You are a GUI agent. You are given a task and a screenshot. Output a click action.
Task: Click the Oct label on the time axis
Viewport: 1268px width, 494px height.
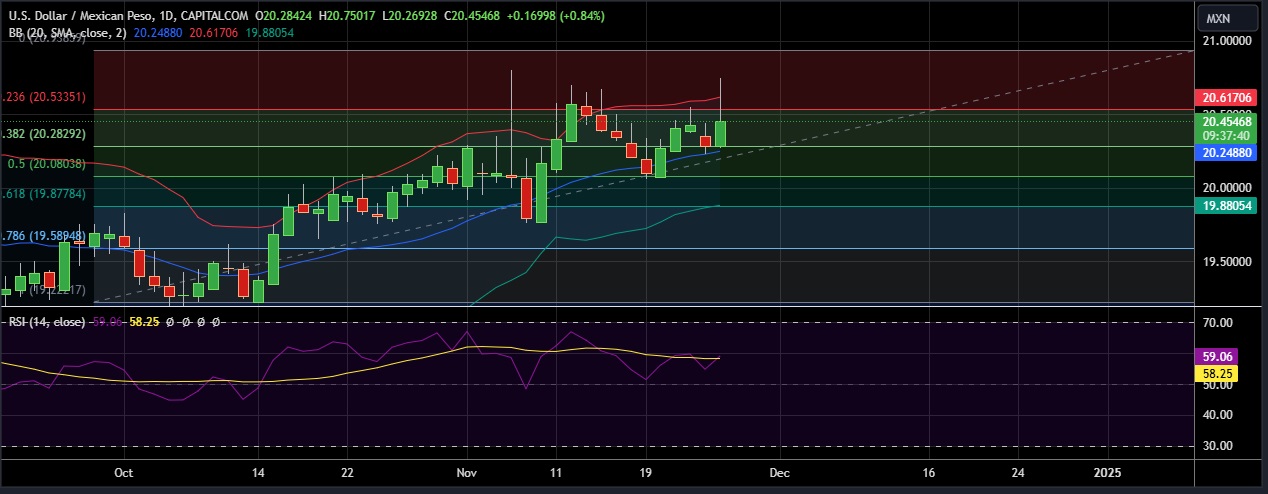(123, 471)
